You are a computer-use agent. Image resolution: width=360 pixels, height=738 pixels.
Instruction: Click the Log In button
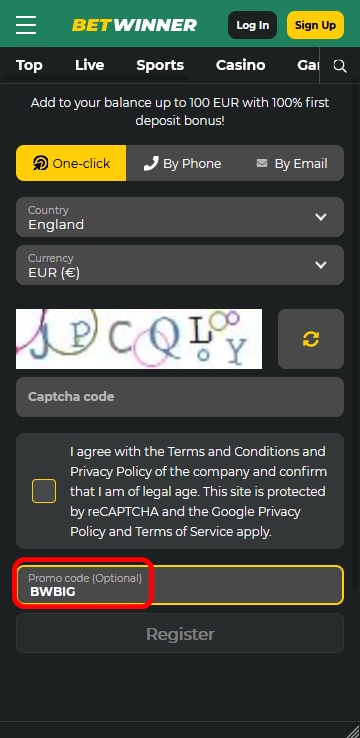pyautogui.click(x=253, y=25)
